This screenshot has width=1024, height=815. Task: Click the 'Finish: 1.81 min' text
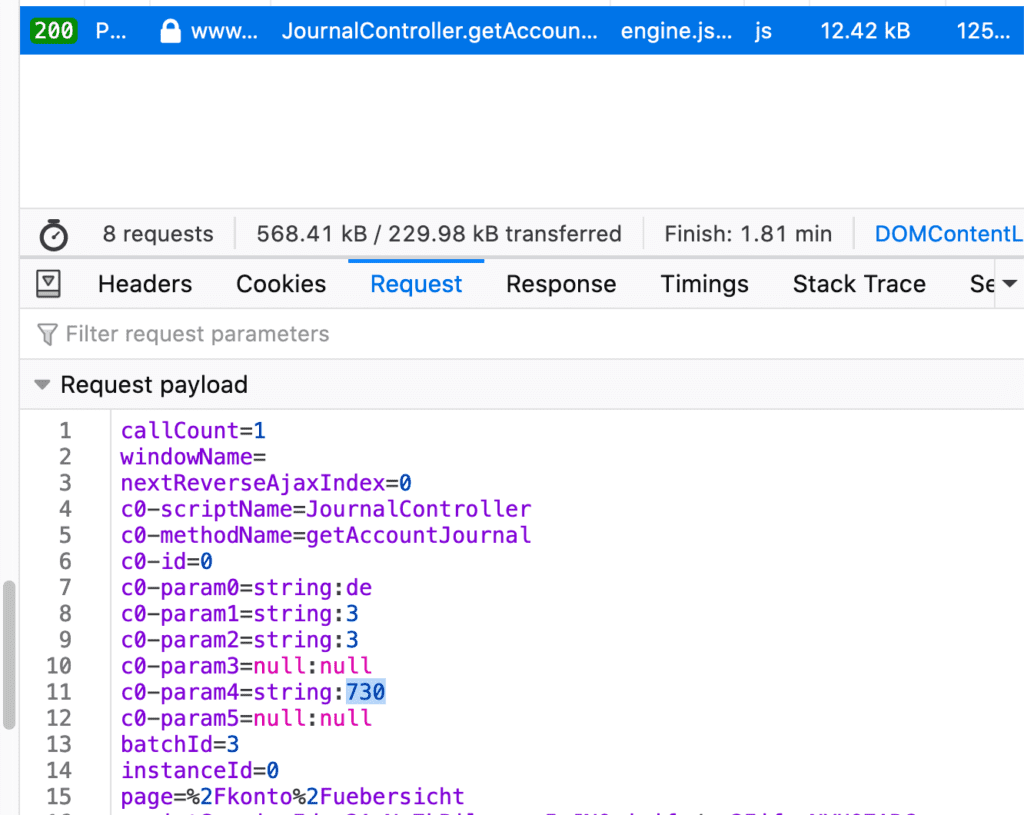748,234
